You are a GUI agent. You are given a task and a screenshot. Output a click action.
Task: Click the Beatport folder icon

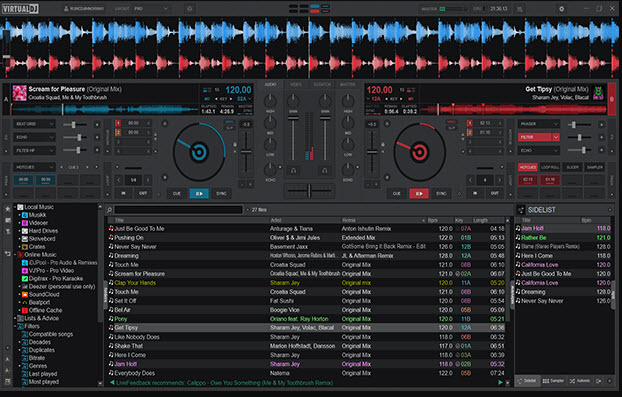coord(25,302)
